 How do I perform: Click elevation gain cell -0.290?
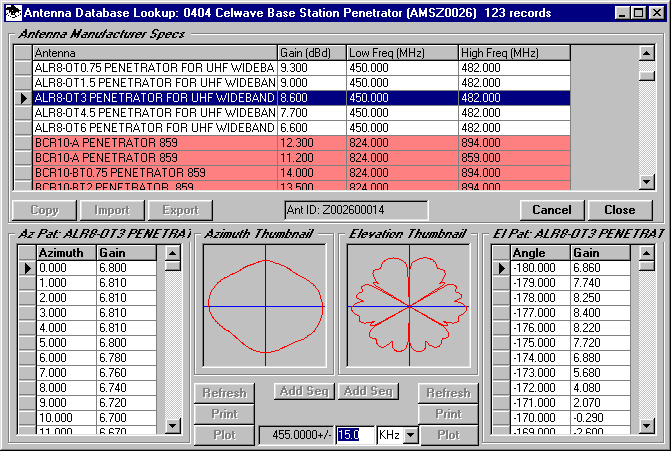[600, 418]
